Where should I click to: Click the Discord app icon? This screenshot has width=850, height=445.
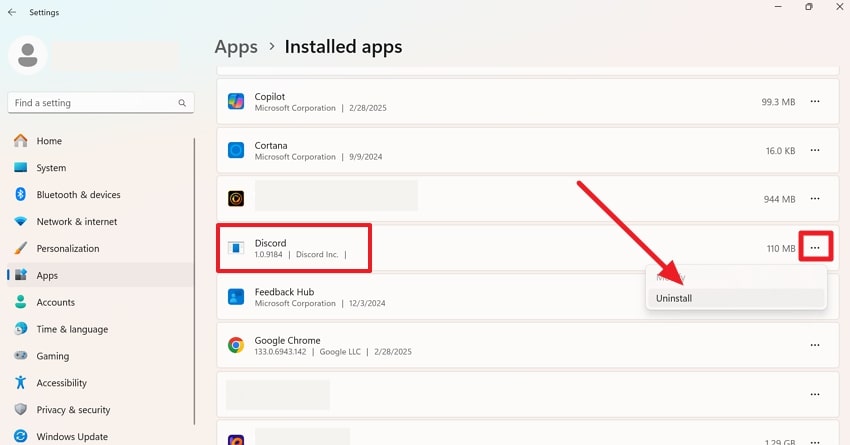click(x=236, y=248)
